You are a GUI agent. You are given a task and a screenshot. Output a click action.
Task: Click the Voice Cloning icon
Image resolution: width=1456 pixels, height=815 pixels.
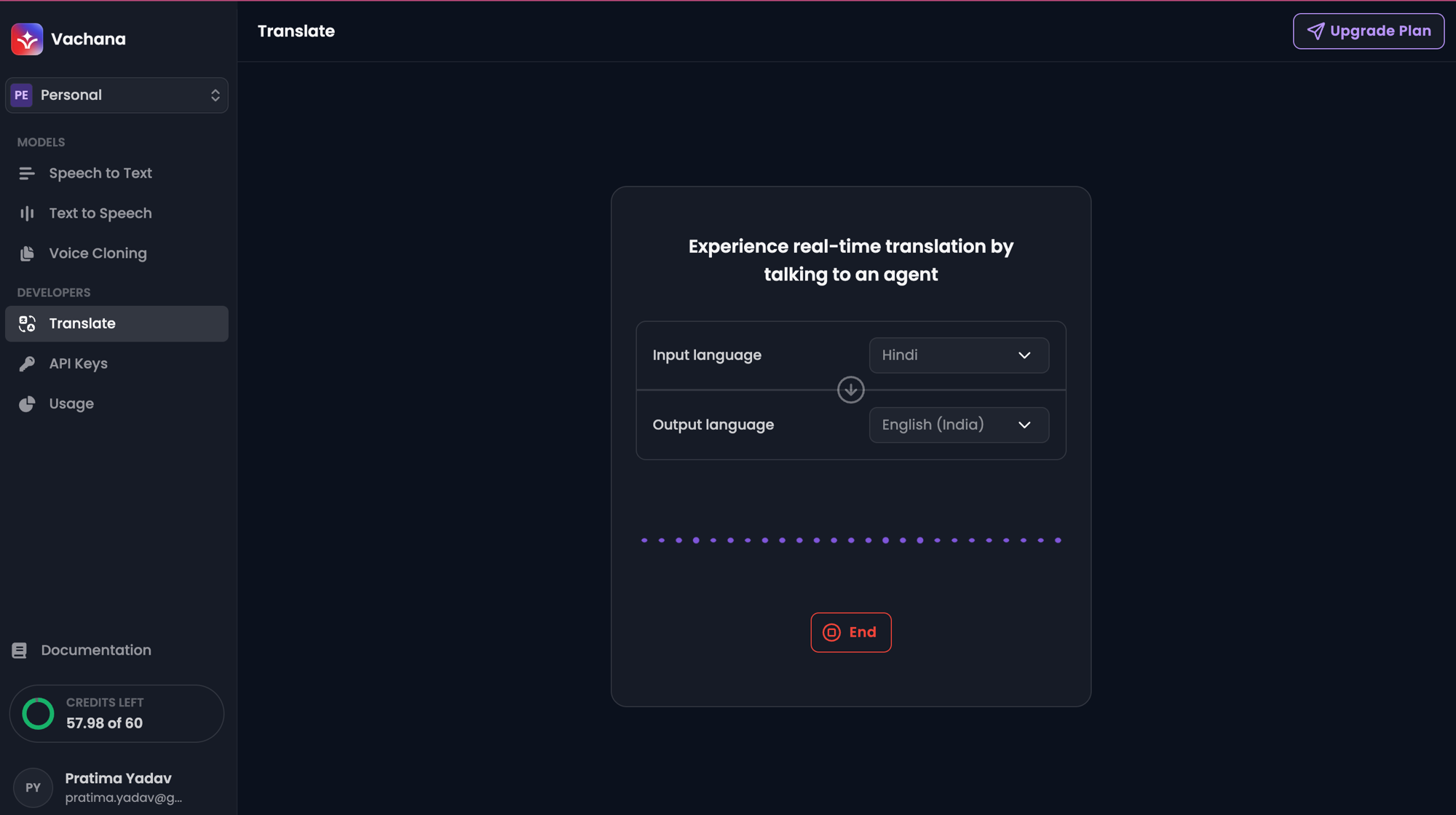tap(27, 253)
